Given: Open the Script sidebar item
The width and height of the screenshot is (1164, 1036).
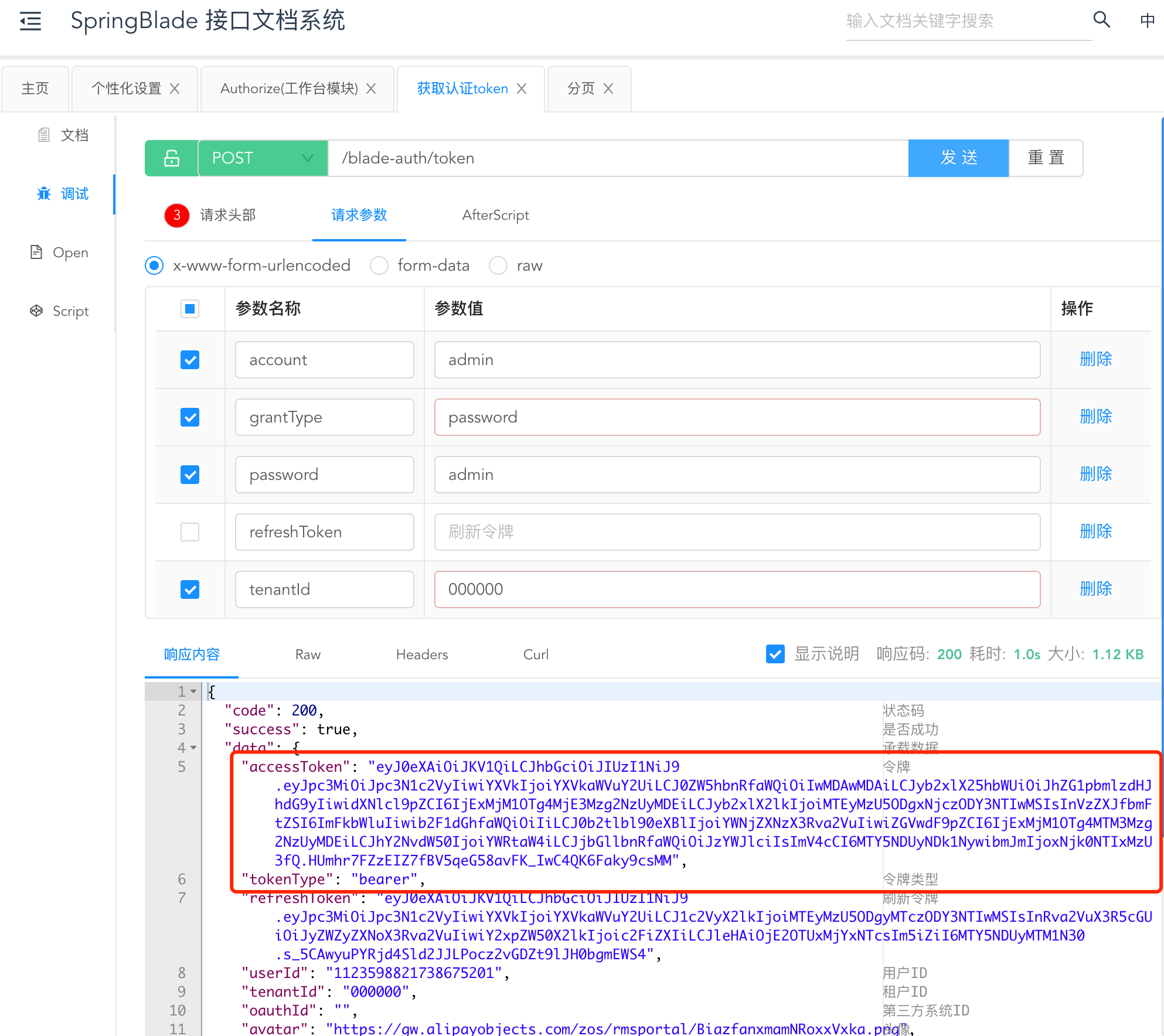Looking at the screenshot, I should pyautogui.click(x=59, y=311).
